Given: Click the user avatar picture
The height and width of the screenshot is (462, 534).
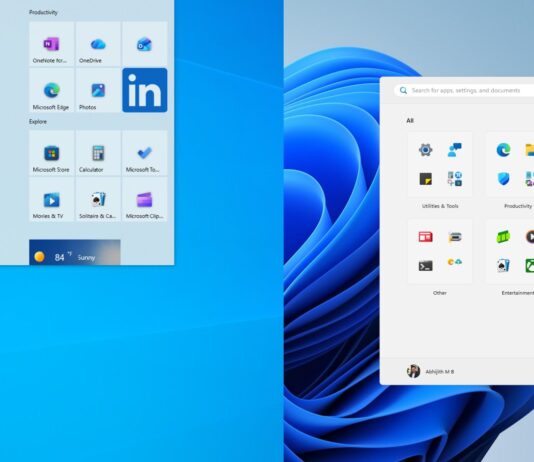Looking at the screenshot, I should click(x=413, y=371).
